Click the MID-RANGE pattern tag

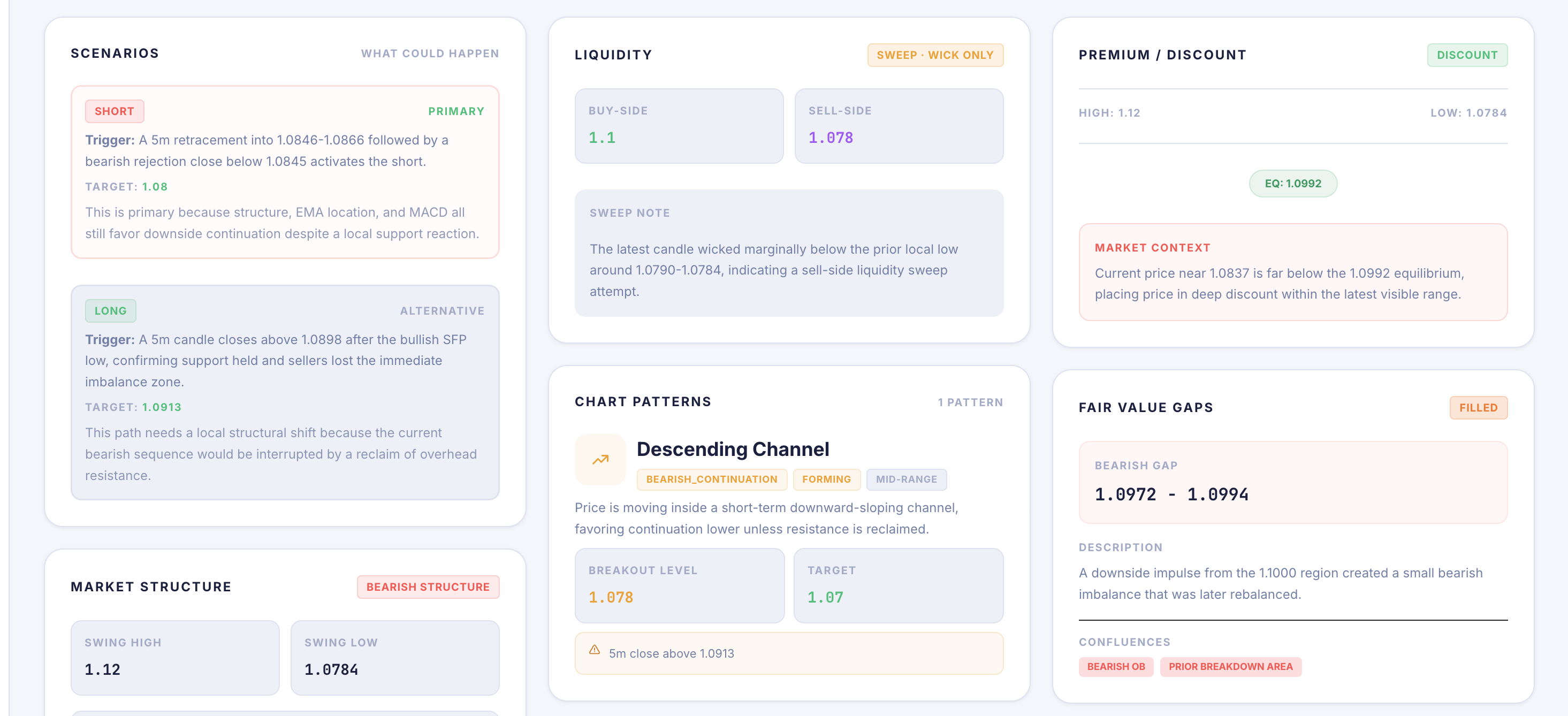[x=905, y=479]
